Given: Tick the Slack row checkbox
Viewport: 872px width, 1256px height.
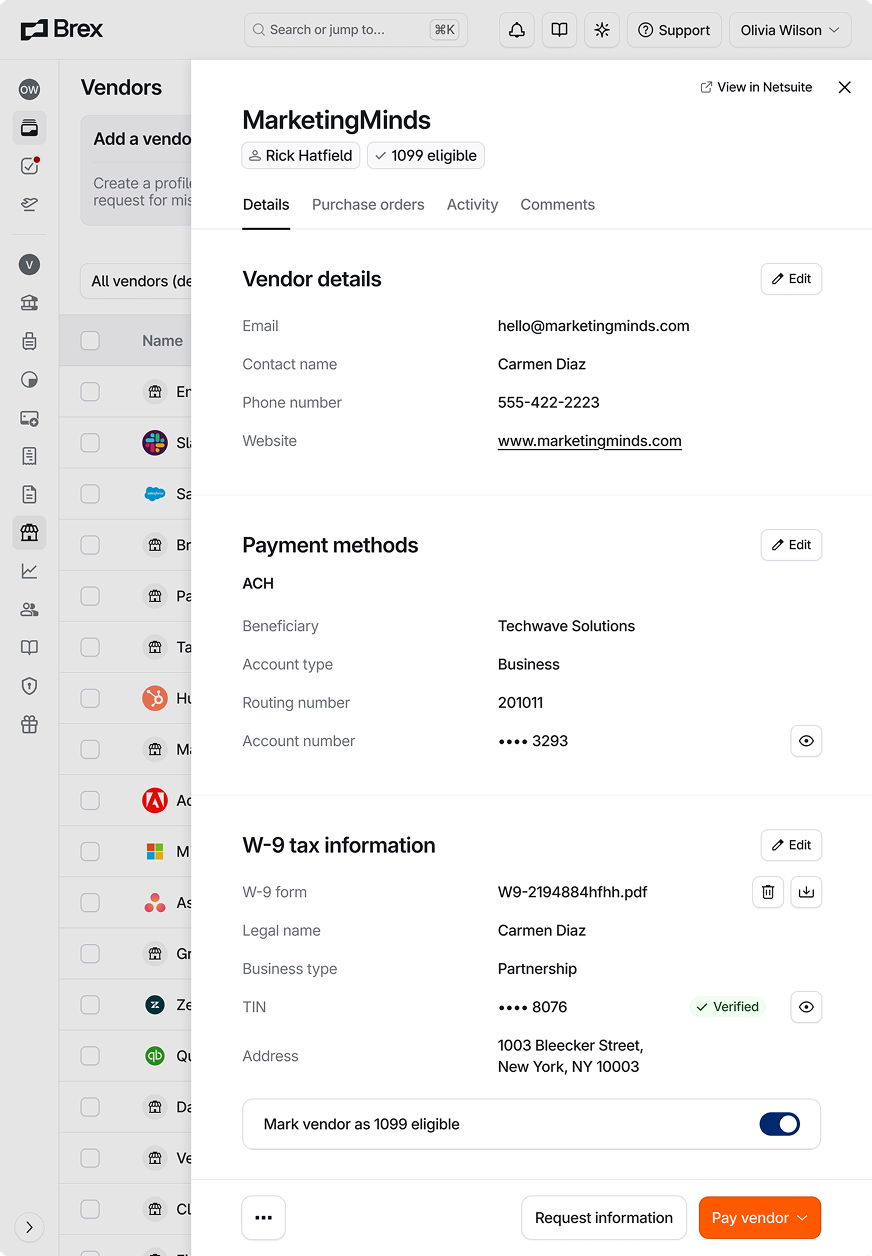Looking at the screenshot, I should click(x=90, y=443).
